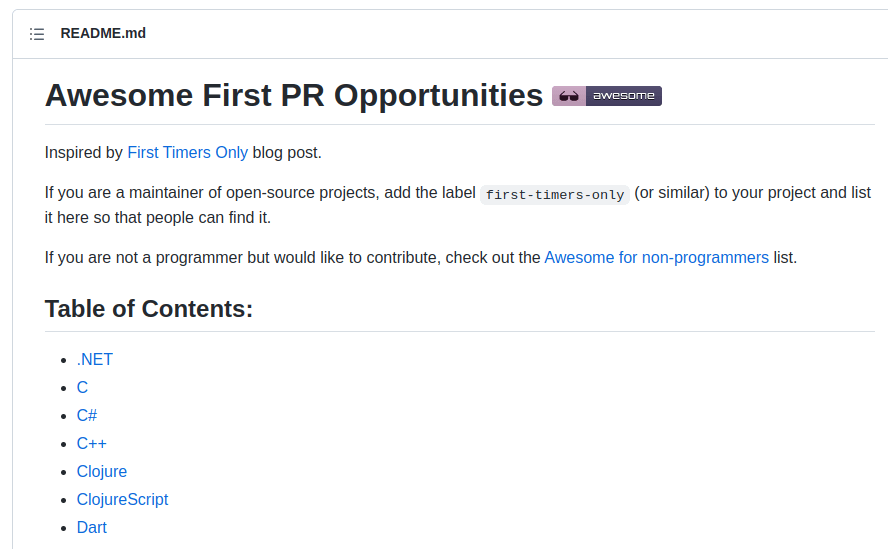888x549 pixels.
Task: Open the Clojure contents link
Action: coord(102,472)
